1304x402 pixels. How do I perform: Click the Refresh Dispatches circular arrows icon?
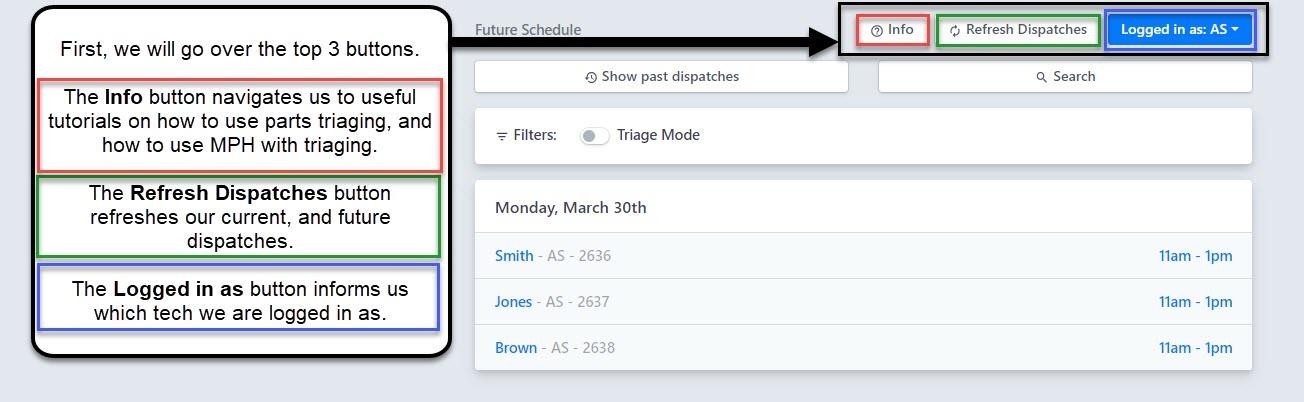(x=955, y=31)
